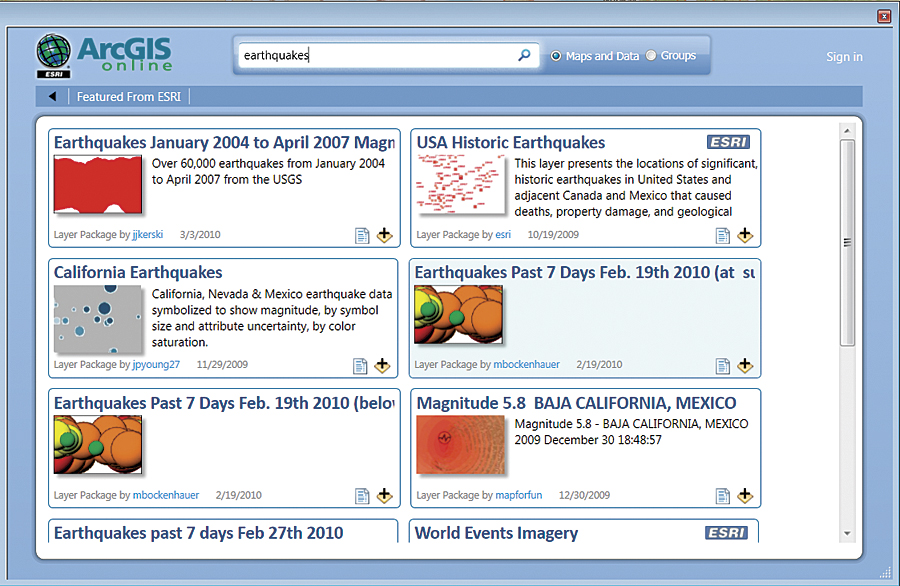900x586 pixels.
Task: Click the date 10/19/2009 on USA Historic card
Action: [x=553, y=234]
